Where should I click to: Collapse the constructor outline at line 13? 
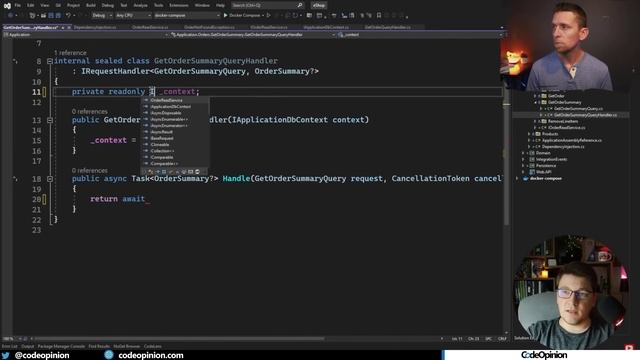(x=50, y=120)
